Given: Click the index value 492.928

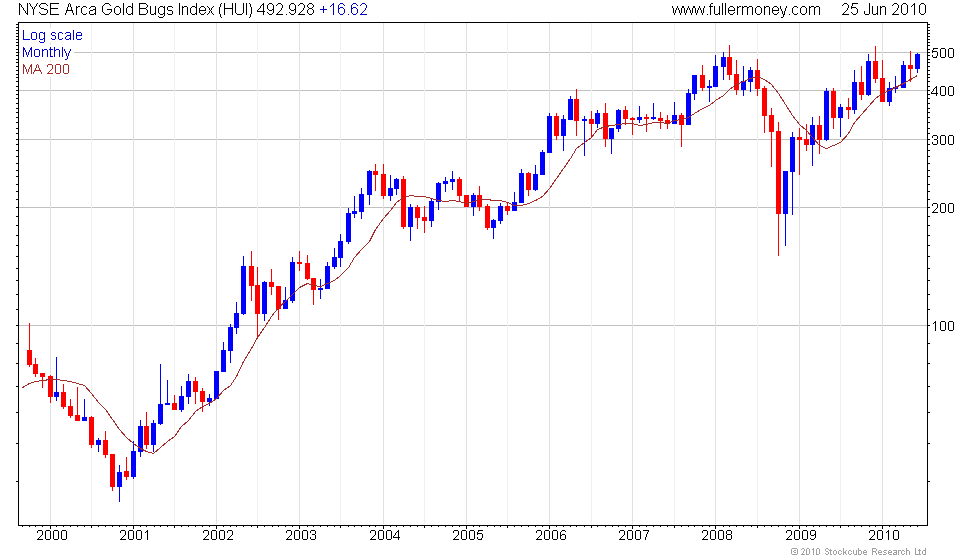Looking at the screenshot, I should point(286,9).
